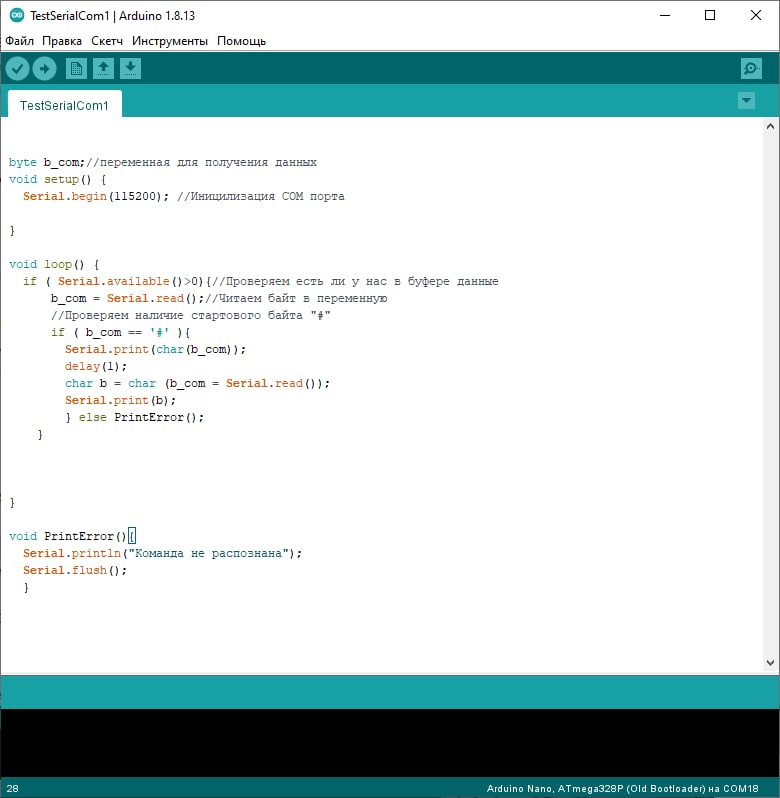
Task: Click 'void PrintError()' function header
Action: [x=67, y=536]
